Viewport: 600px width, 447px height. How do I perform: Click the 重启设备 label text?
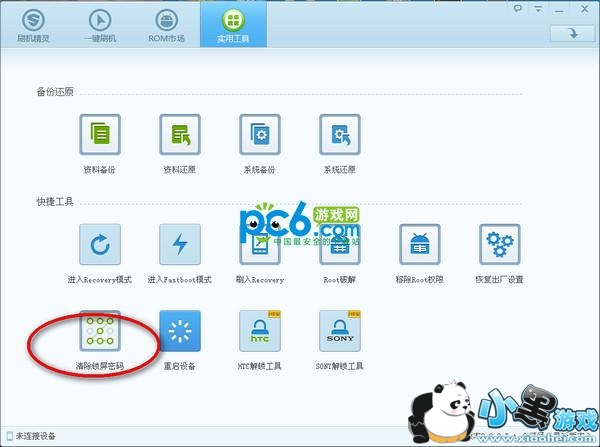point(179,366)
